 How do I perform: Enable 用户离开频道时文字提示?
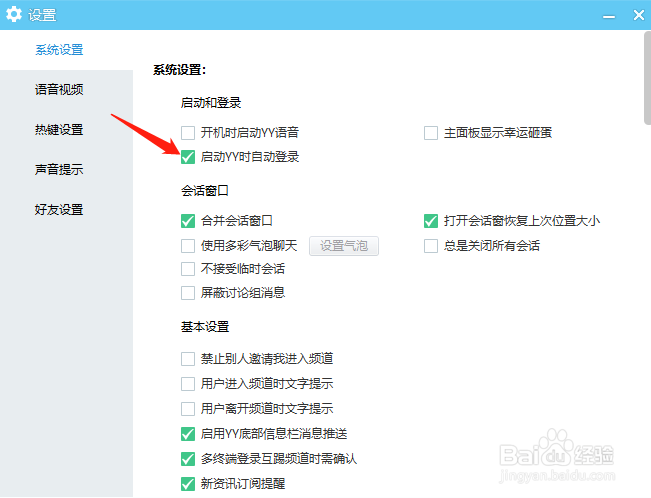tap(188, 409)
